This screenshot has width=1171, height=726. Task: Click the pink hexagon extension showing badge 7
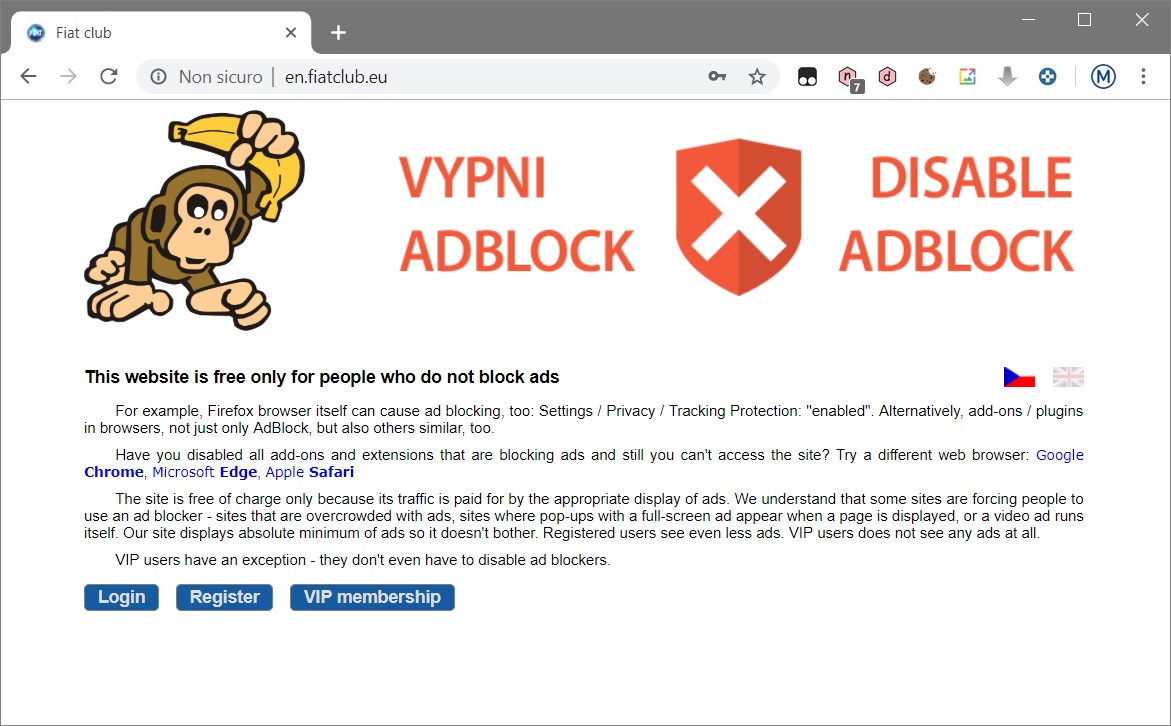tap(847, 76)
